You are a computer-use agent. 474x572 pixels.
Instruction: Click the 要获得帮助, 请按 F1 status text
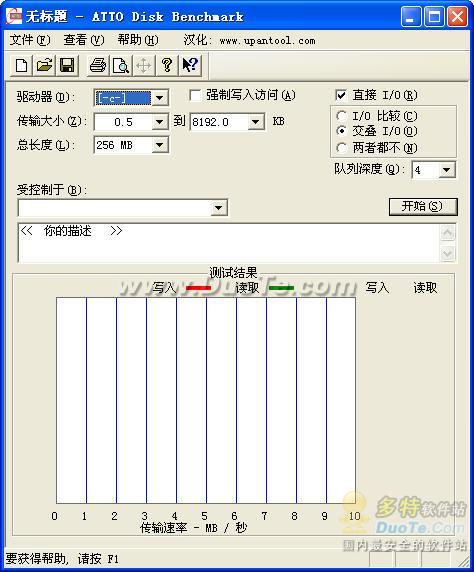coord(62,559)
